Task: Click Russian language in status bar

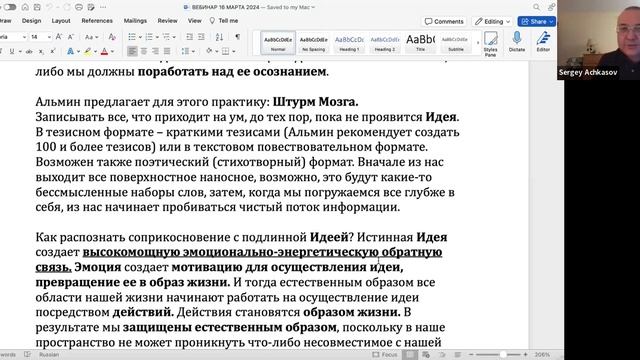Action: coord(49,355)
